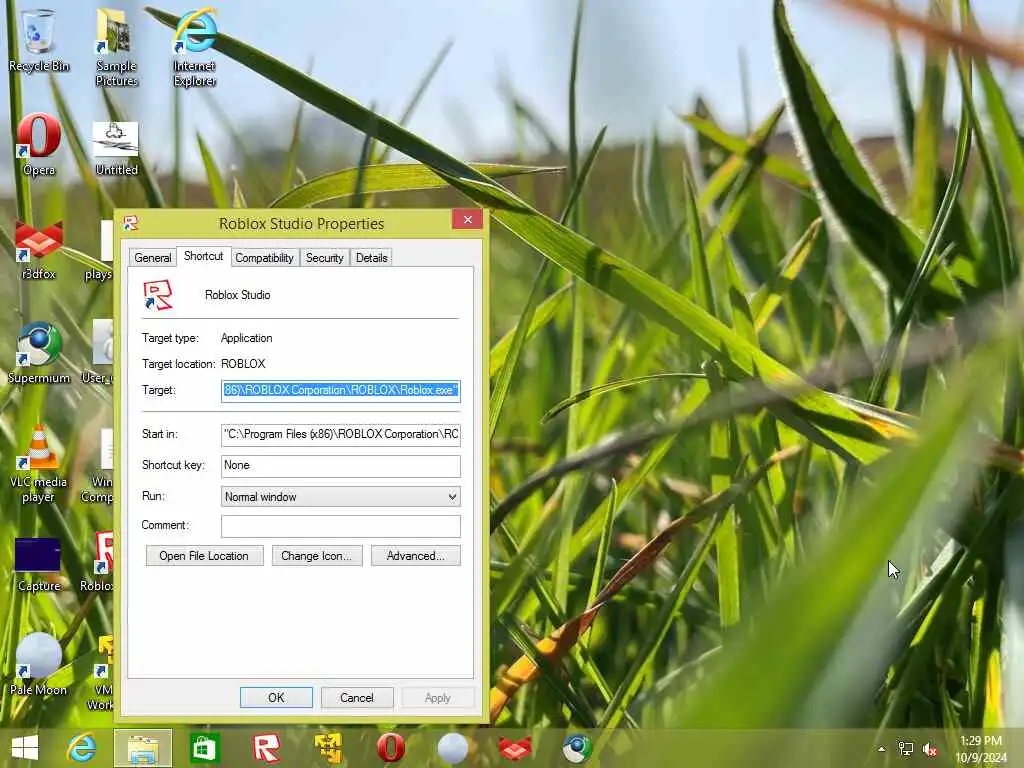Show hidden system tray icons
Viewport: 1024px width, 768px height.
[x=882, y=749]
